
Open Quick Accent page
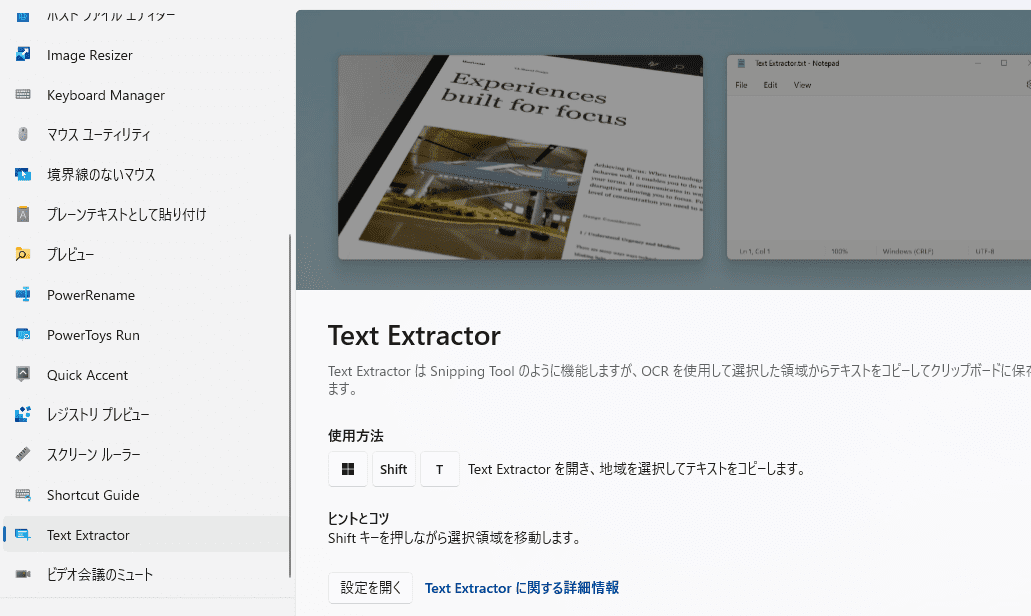[146, 375]
